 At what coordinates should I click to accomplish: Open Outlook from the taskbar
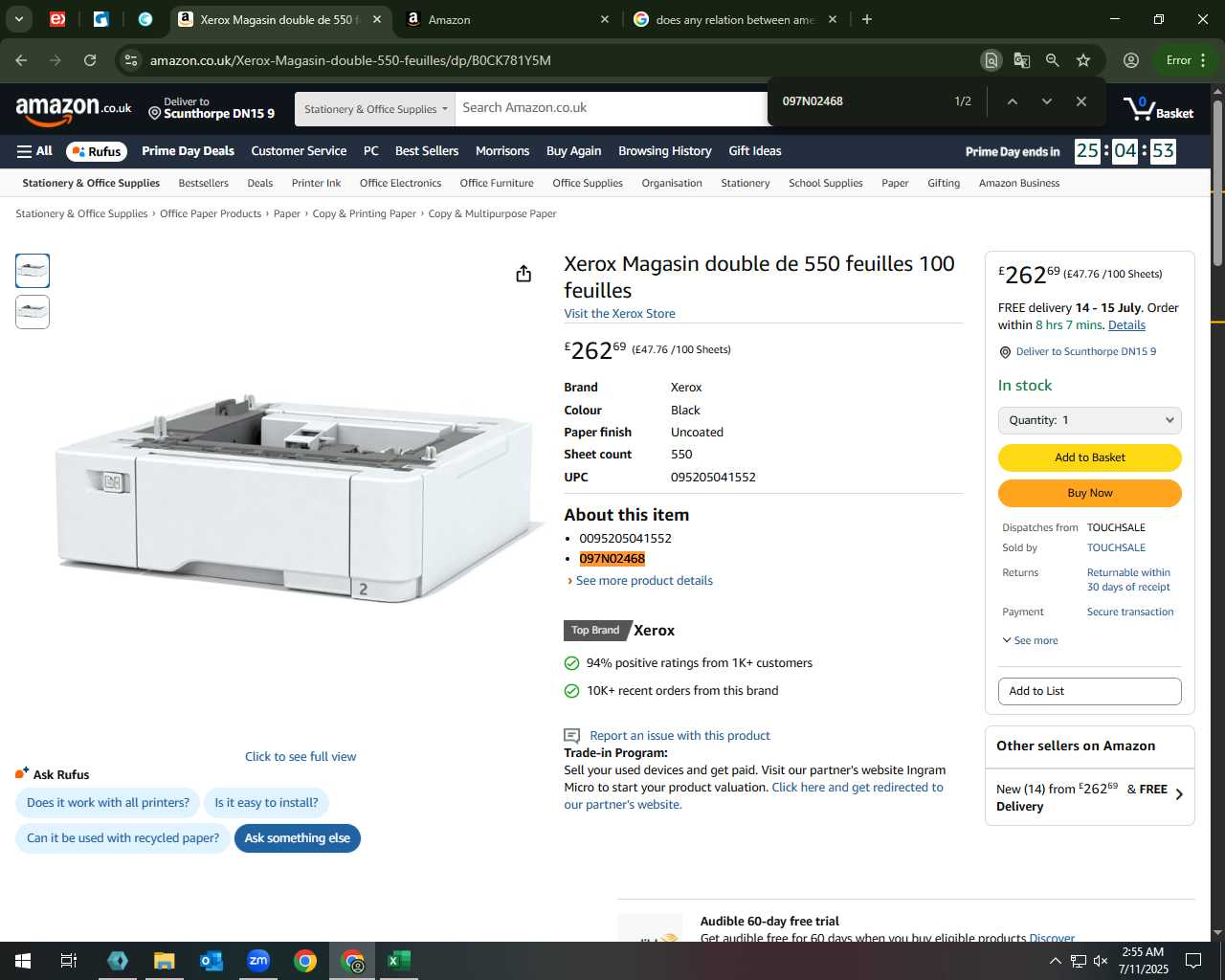[x=211, y=961]
